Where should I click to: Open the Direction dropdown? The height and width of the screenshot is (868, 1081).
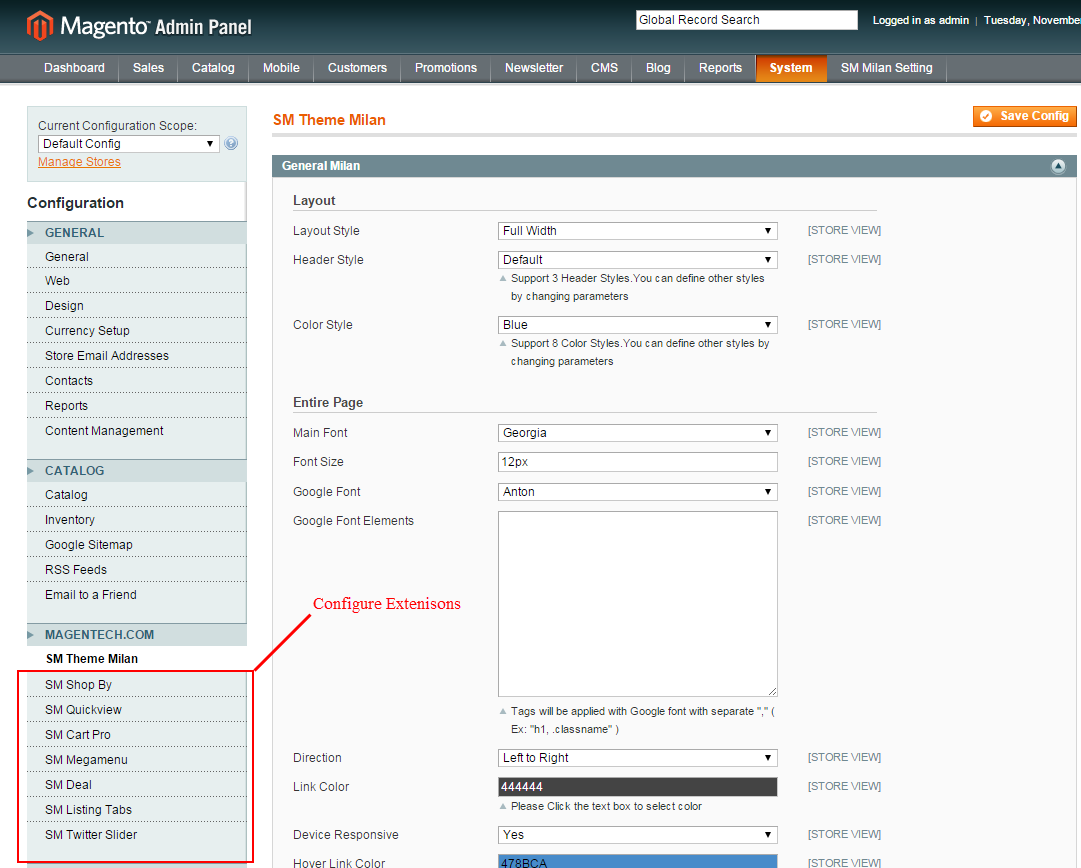point(638,758)
